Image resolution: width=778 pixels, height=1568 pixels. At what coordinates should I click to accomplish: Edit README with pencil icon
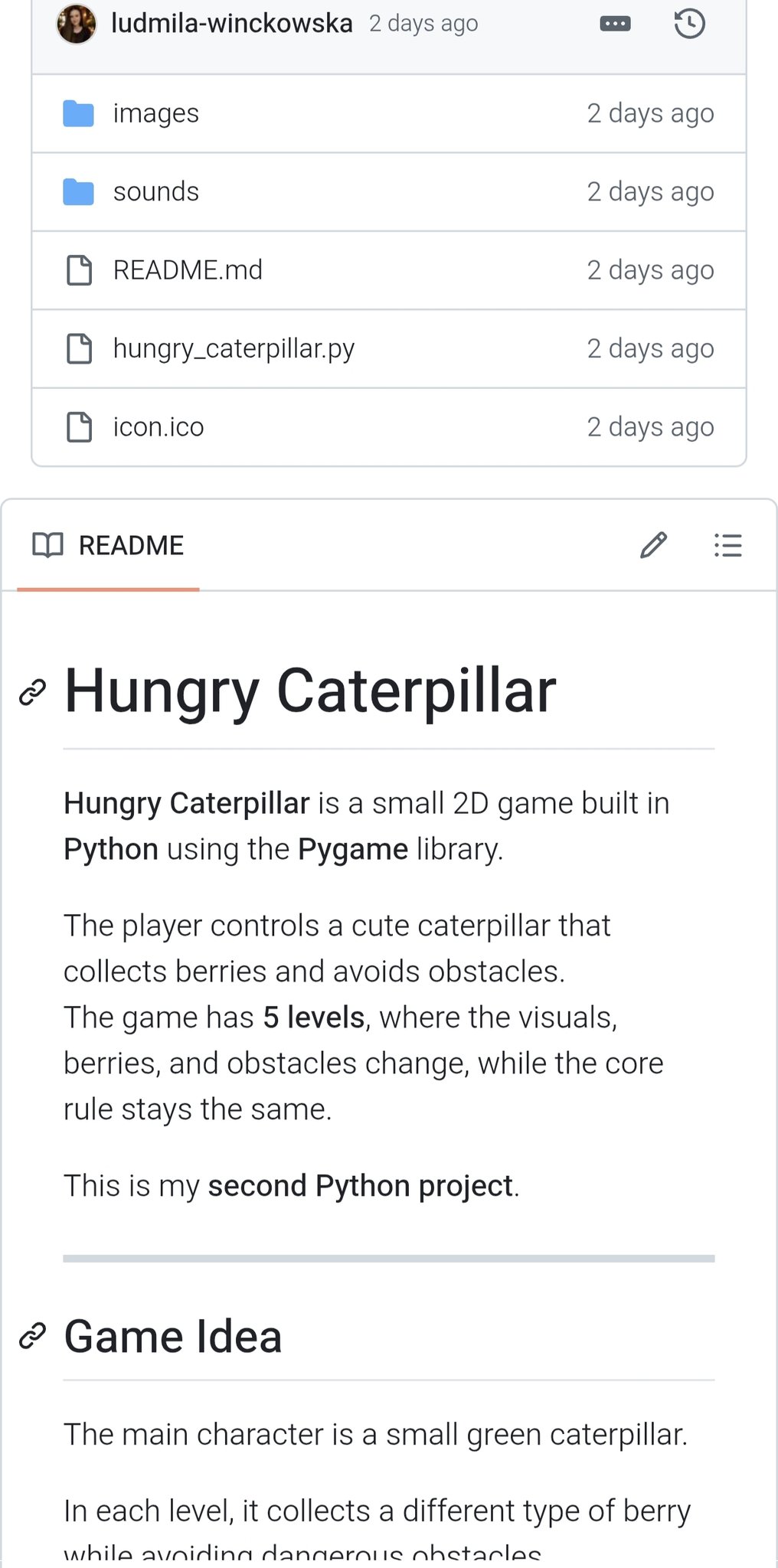[x=653, y=546]
